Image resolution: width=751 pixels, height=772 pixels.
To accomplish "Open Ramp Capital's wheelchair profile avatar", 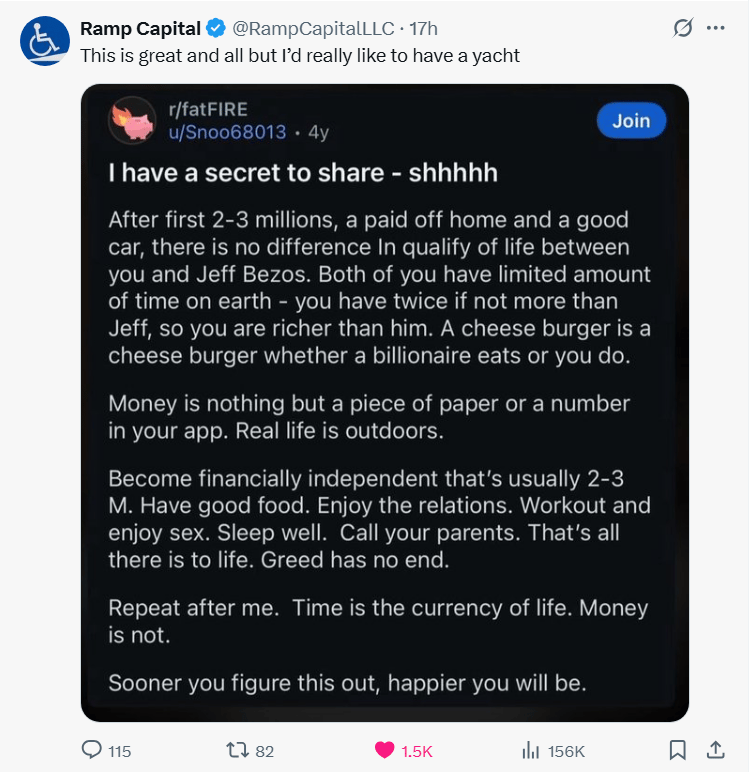I will click(45, 41).
